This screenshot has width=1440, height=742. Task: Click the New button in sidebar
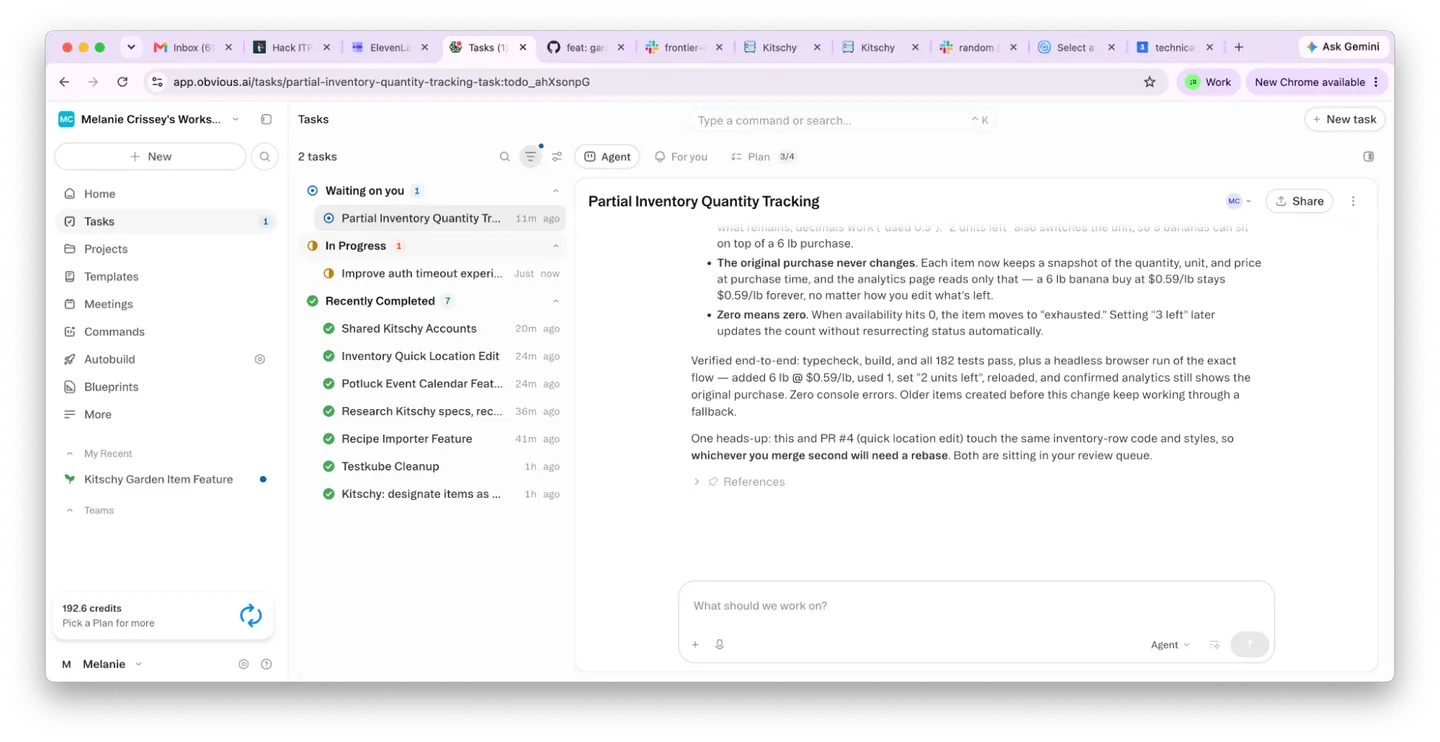[150, 156]
